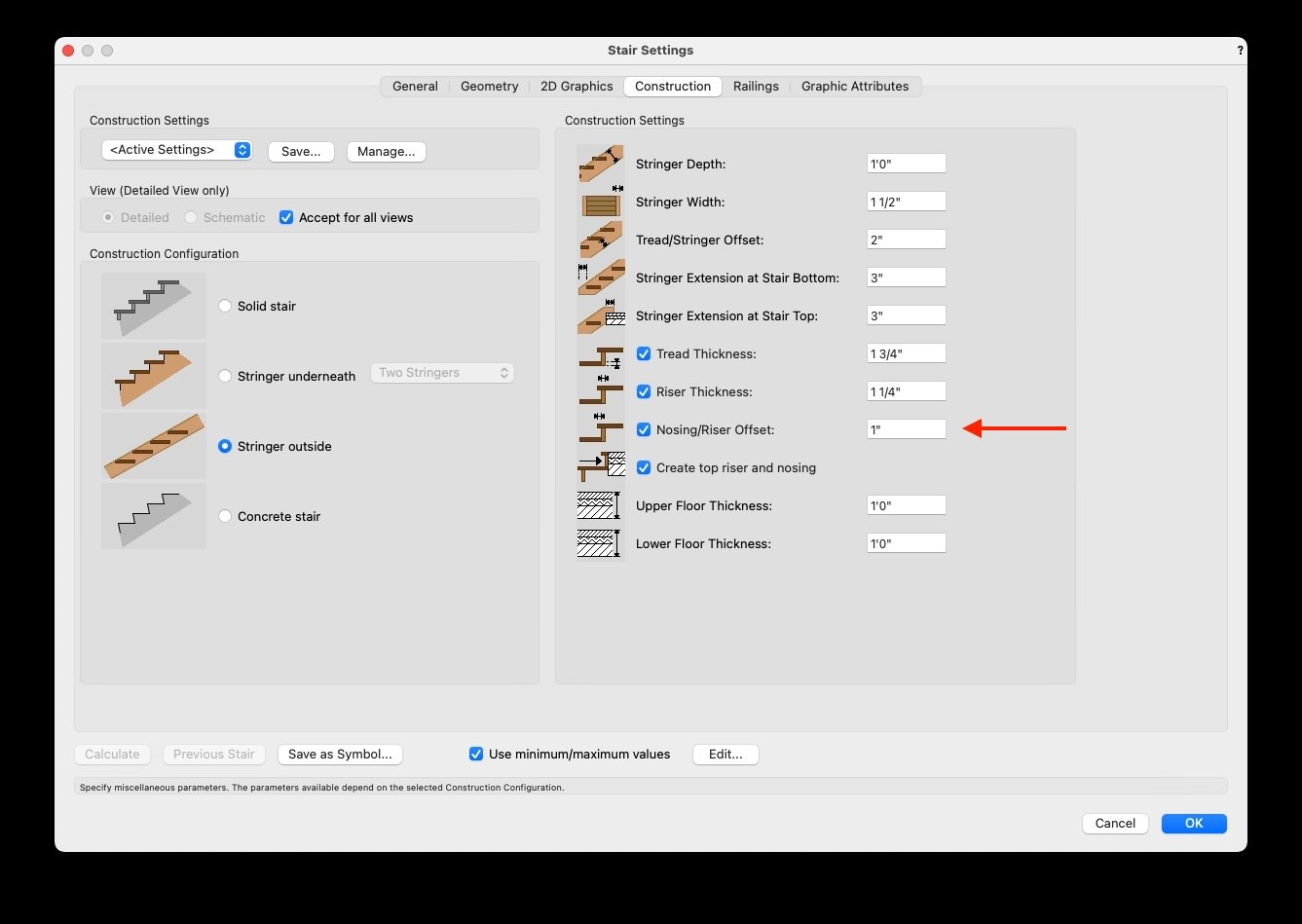Click the Stringer underneath stair illustration
Screen dimensions: 1302x924
(153, 376)
